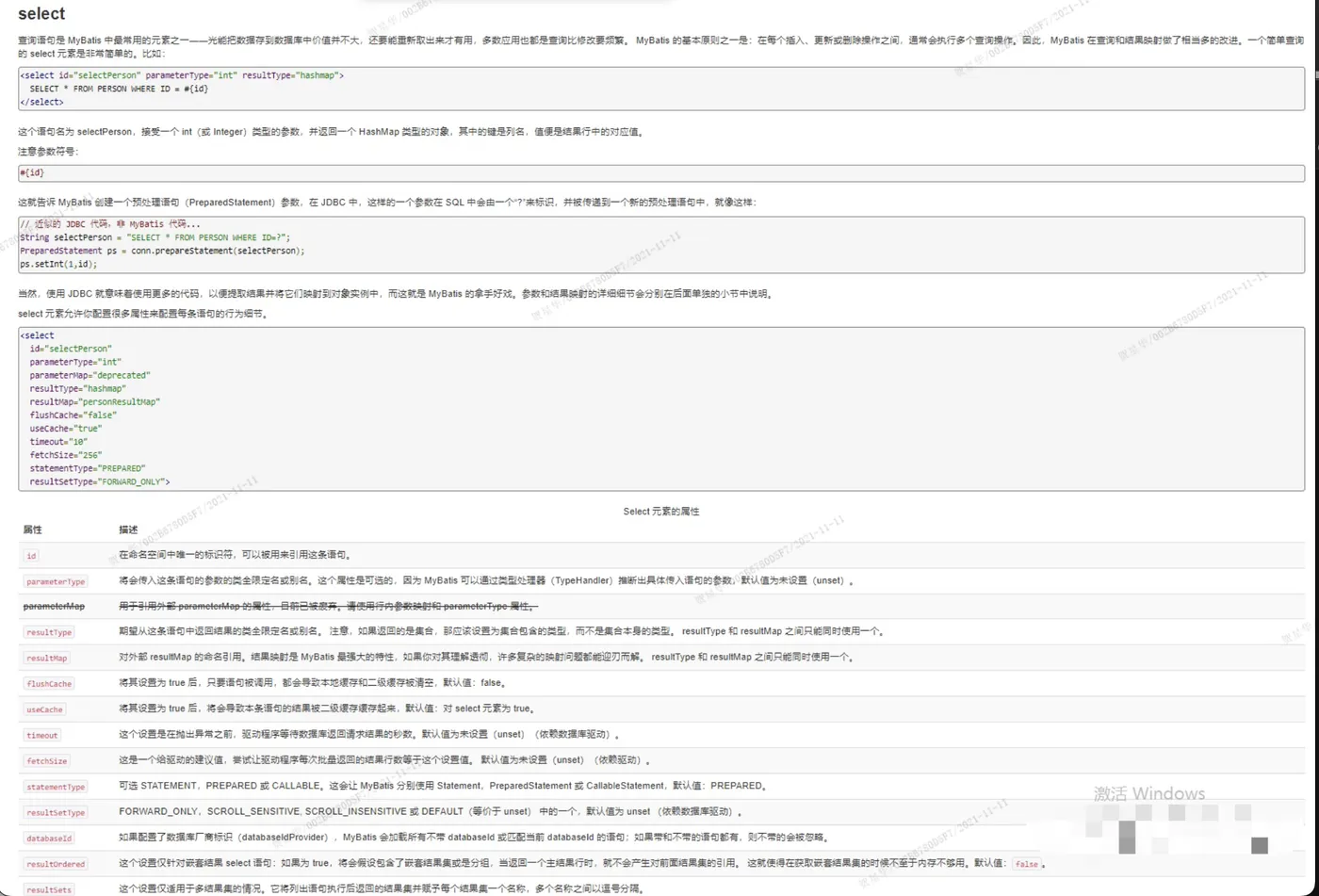Click the table caption "Select 元素的属性"
Screen dimensions: 1319x896
click(x=661, y=512)
